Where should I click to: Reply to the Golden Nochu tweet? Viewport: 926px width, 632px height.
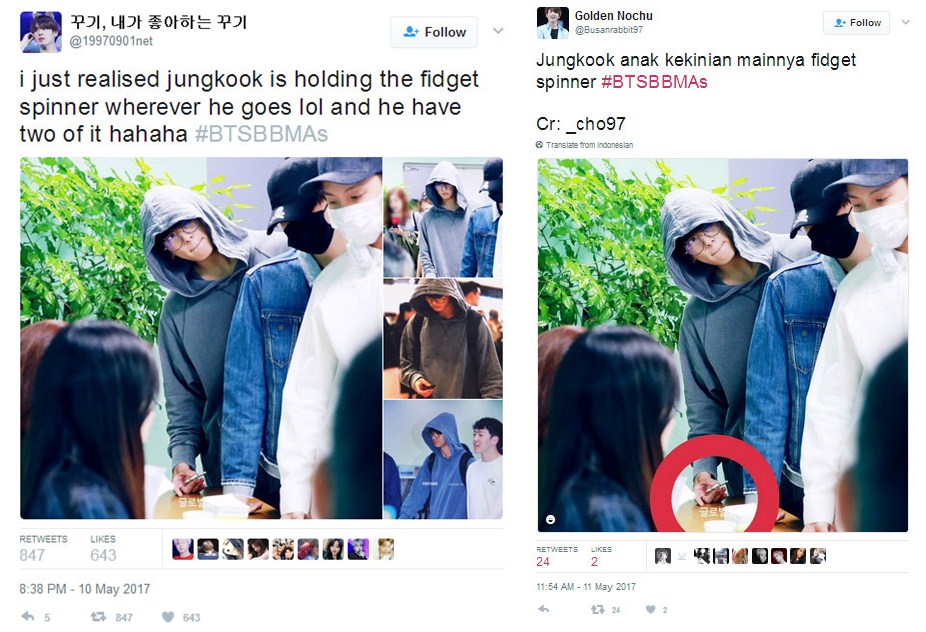(544, 609)
